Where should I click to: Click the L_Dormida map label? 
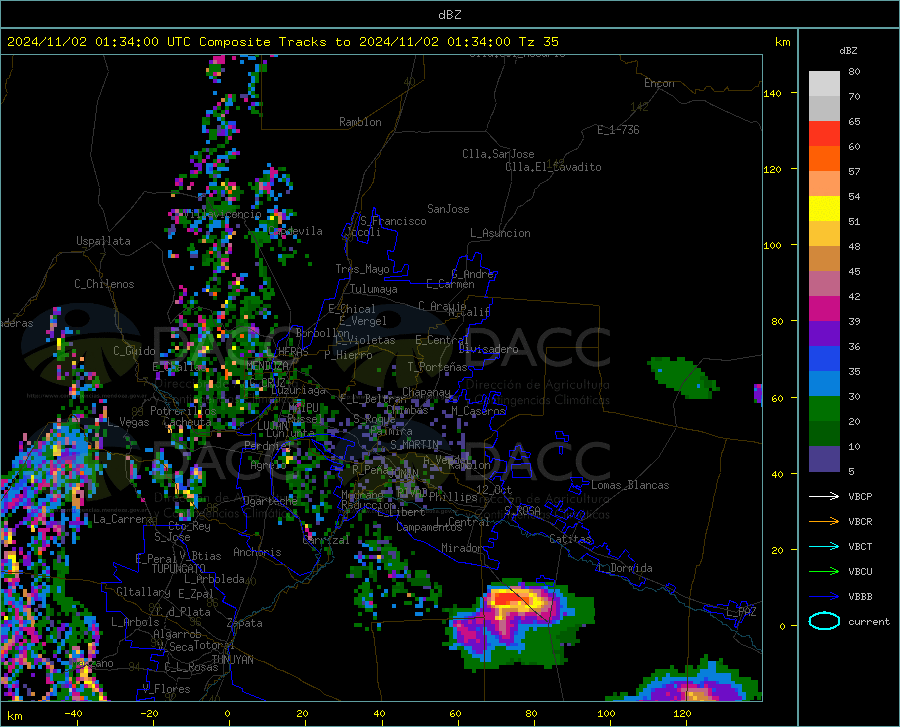[624, 568]
